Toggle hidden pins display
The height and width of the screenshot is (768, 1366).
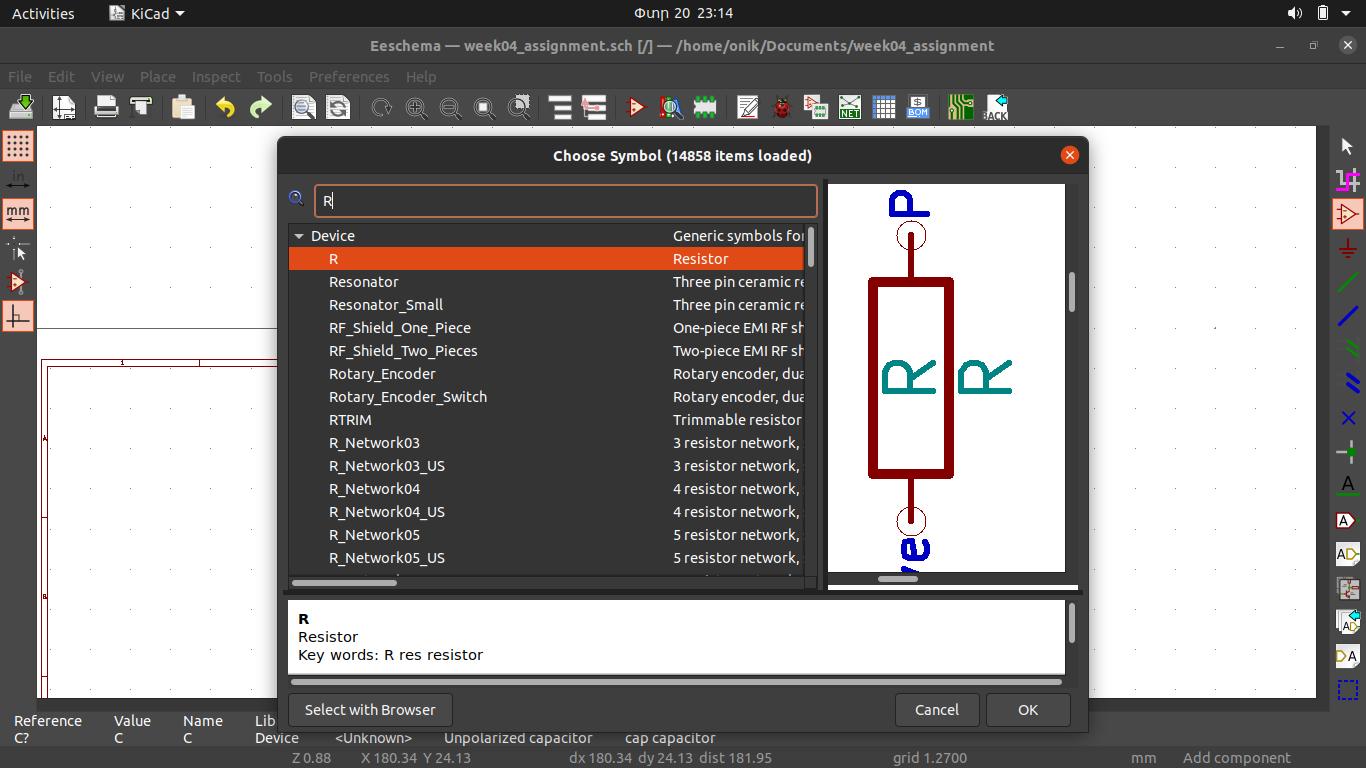pyautogui.click(x=18, y=282)
